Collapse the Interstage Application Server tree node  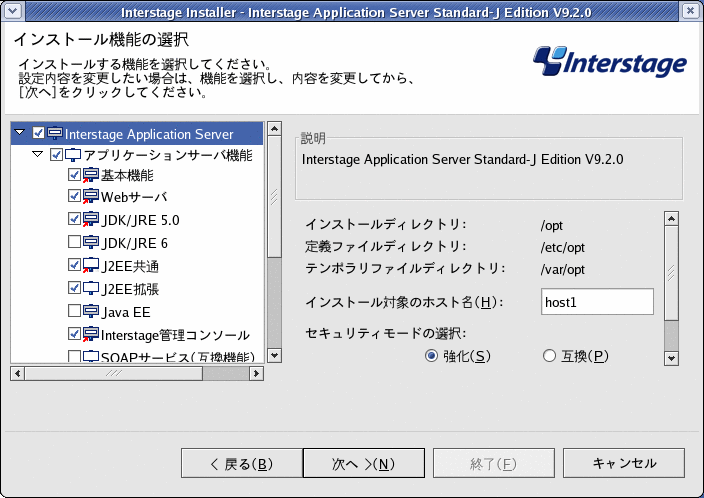coord(19,132)
